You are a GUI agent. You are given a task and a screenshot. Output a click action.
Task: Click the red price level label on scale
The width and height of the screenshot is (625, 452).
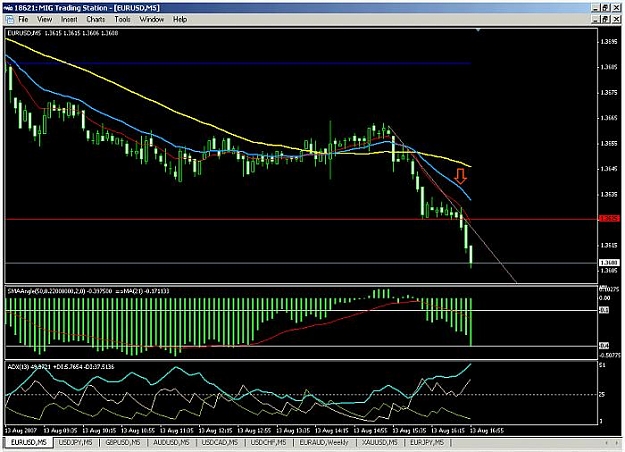click(609, 218)
